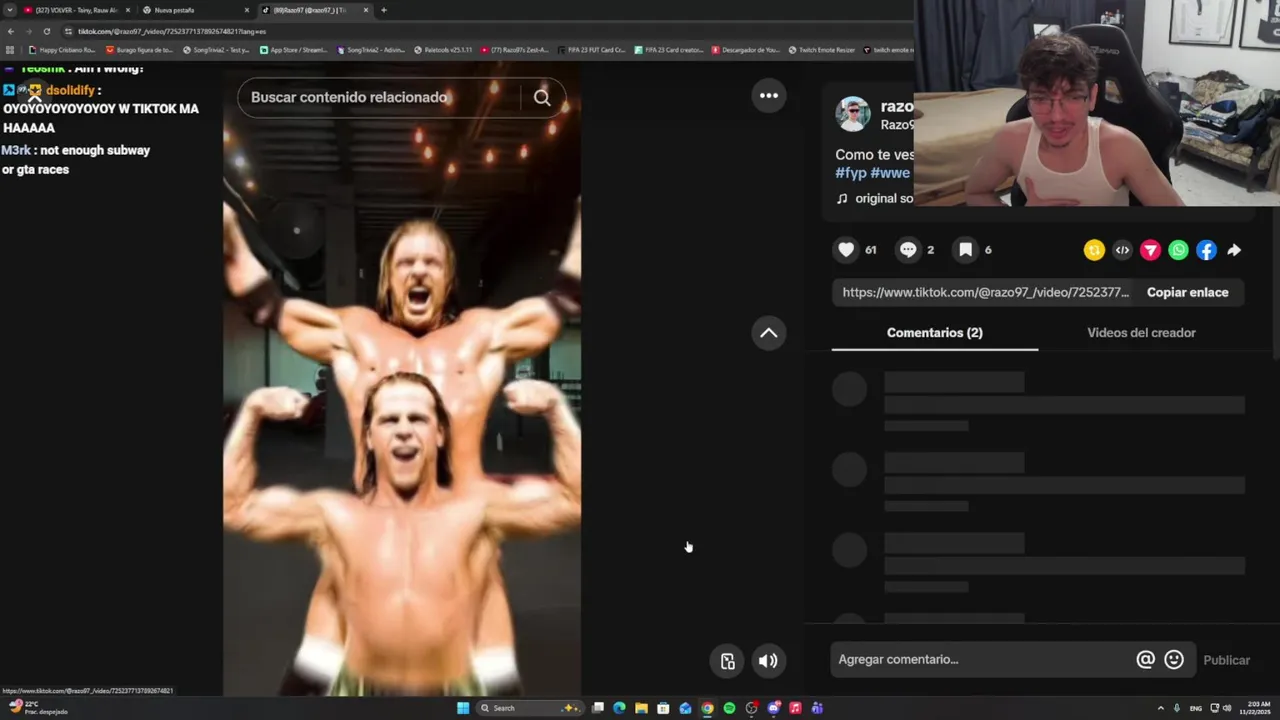Open the 'SongTrivia2 - Test y...' bookmark
The width and height of the screenshot is (1280, 720).
click(x=216, y=50)
